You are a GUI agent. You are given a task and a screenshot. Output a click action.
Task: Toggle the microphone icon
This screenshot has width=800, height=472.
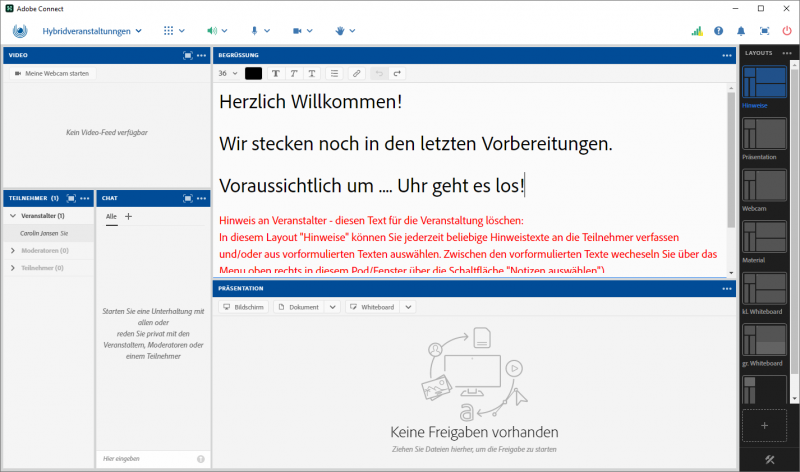(x=254, y=31)
